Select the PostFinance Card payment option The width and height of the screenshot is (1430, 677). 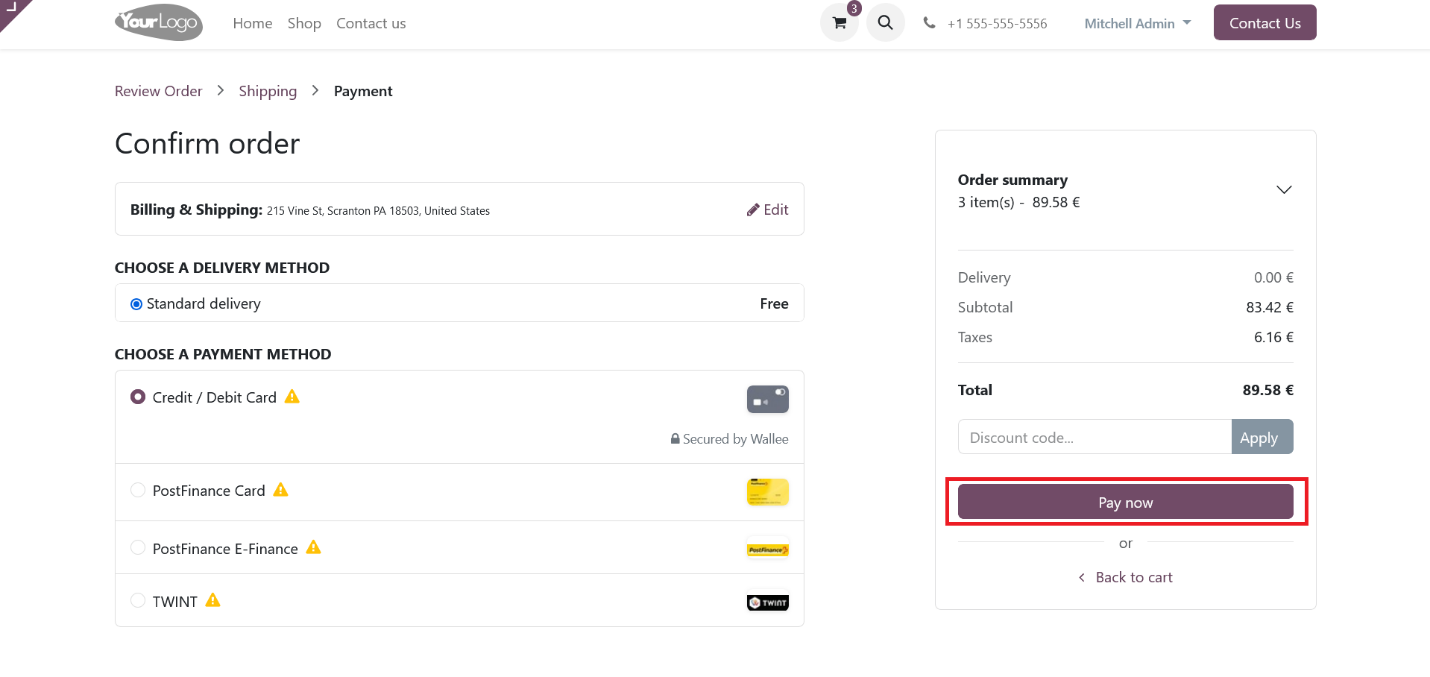[138, 491]
